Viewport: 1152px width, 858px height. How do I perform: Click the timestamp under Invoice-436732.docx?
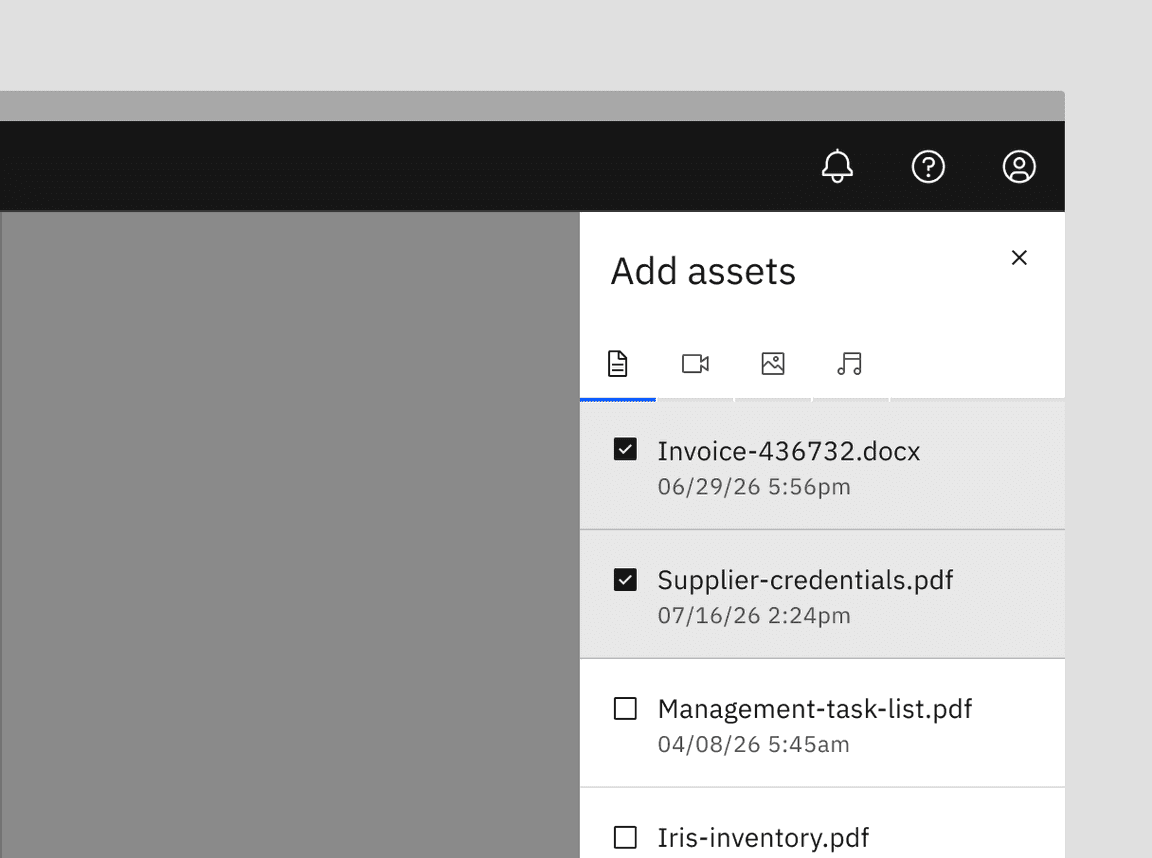[x=753, y=487]
